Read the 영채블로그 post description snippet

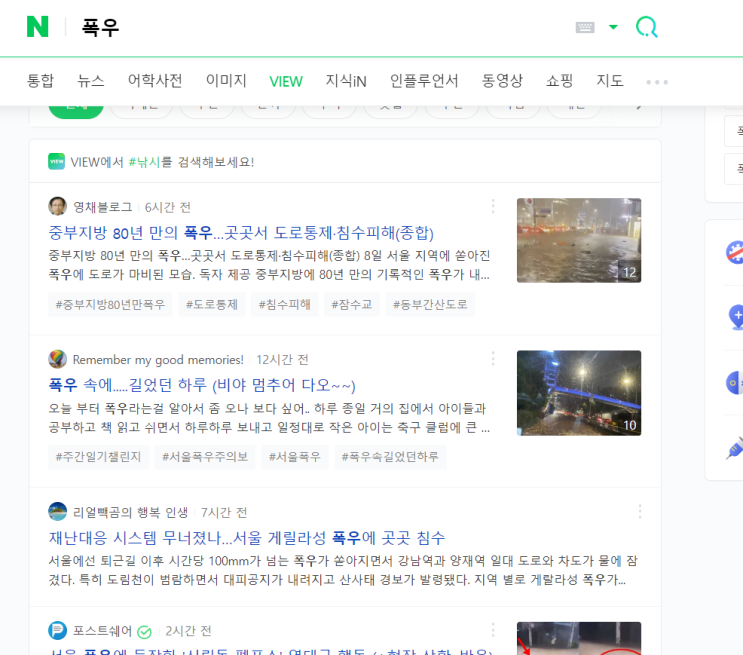(x=269, y=265)
